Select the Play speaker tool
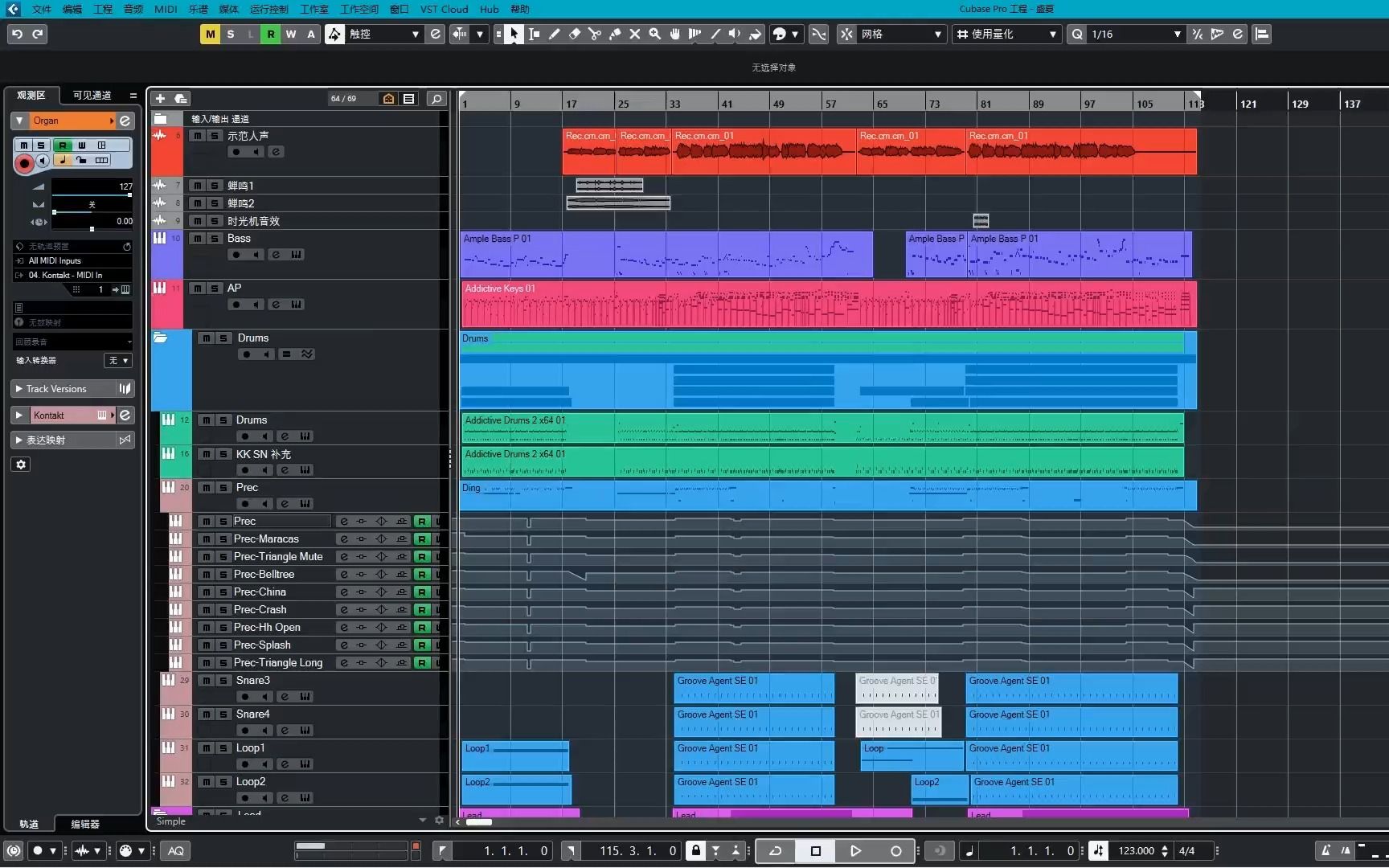1389x868 pixels. coord(735,34)
